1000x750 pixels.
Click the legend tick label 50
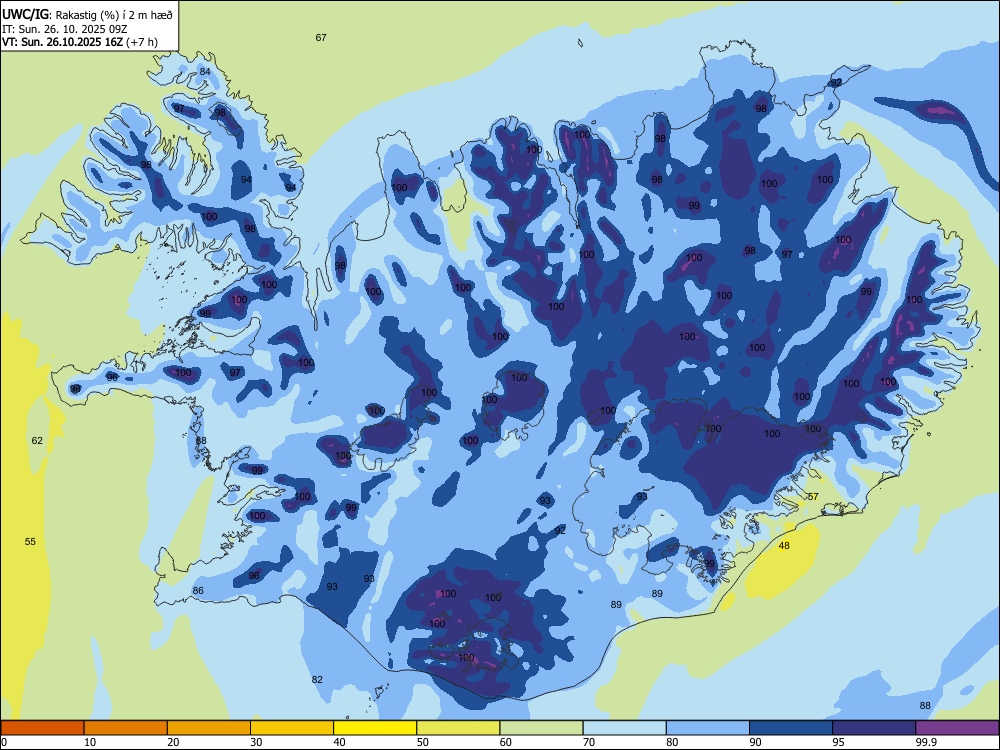point(423,742)
